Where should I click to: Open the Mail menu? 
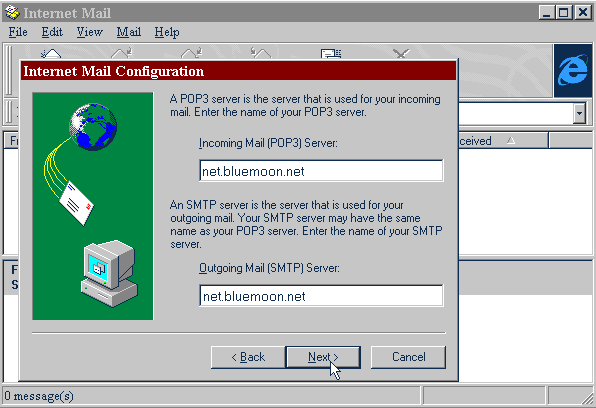pos(128,32)
